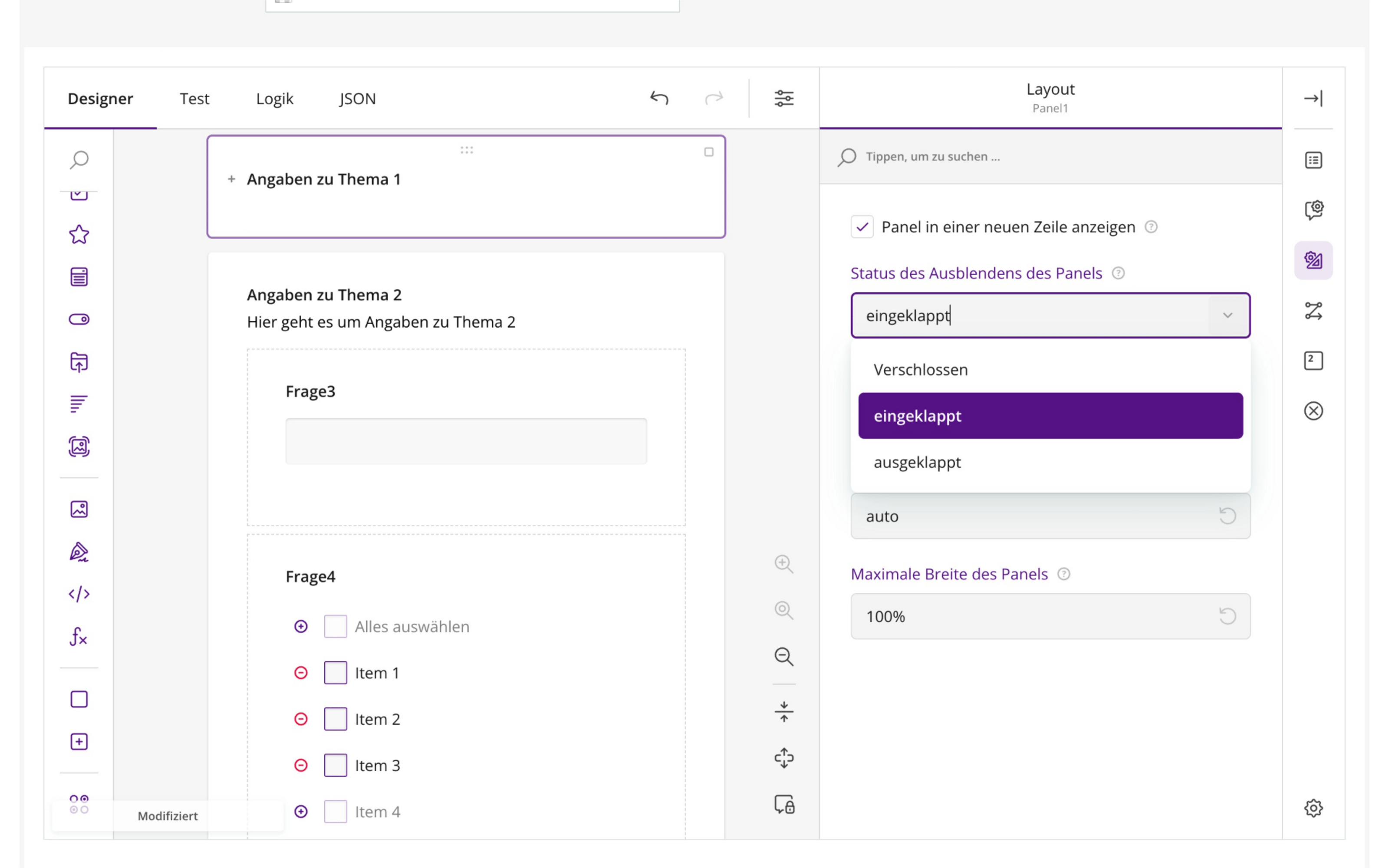Select the Expression fx toolbox item
1389x868 pixels.
coord(79,636)
